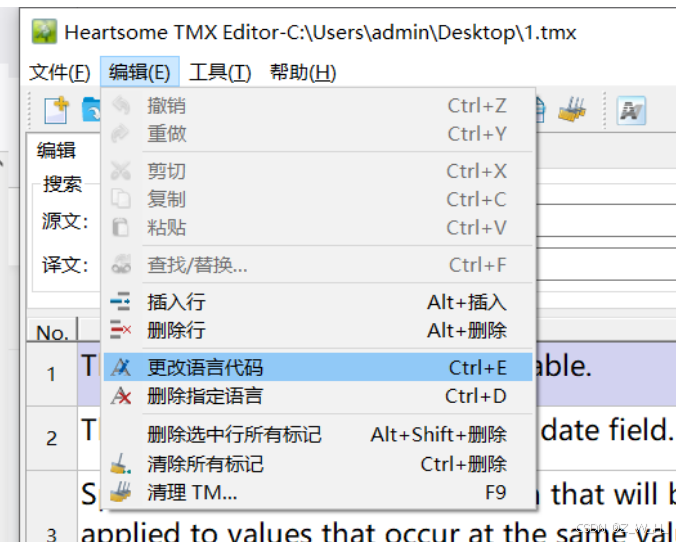
Task: Open the 帮助(H) menu
Action: (303, 72)
